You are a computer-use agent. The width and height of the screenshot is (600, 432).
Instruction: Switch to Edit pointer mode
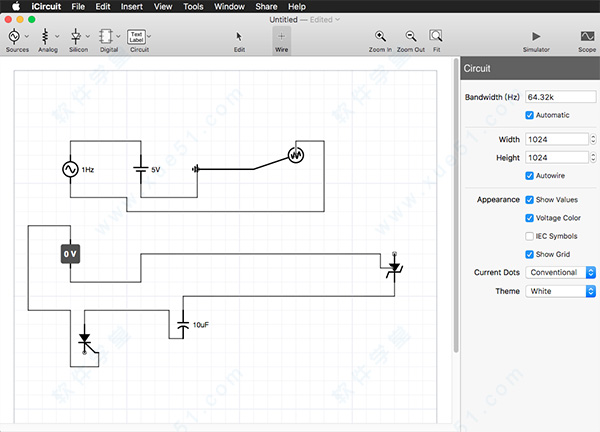[239, 41]
